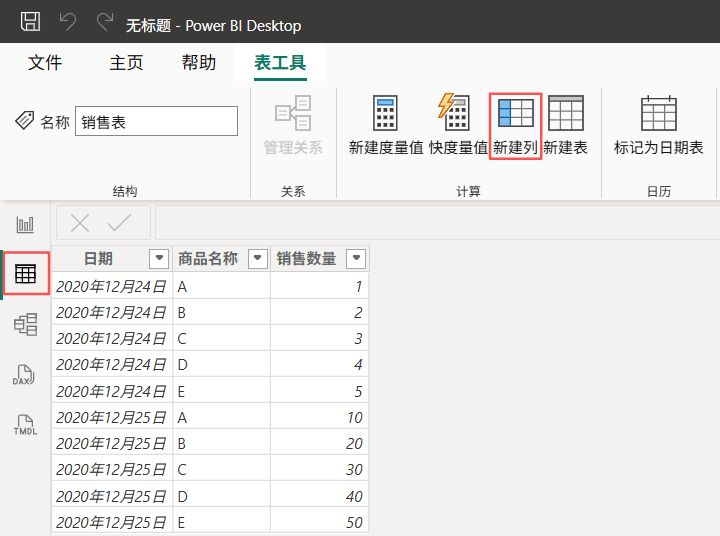Open Report view from left sidebar
Screen dimensions: 720x536
[x=25, y=225]
